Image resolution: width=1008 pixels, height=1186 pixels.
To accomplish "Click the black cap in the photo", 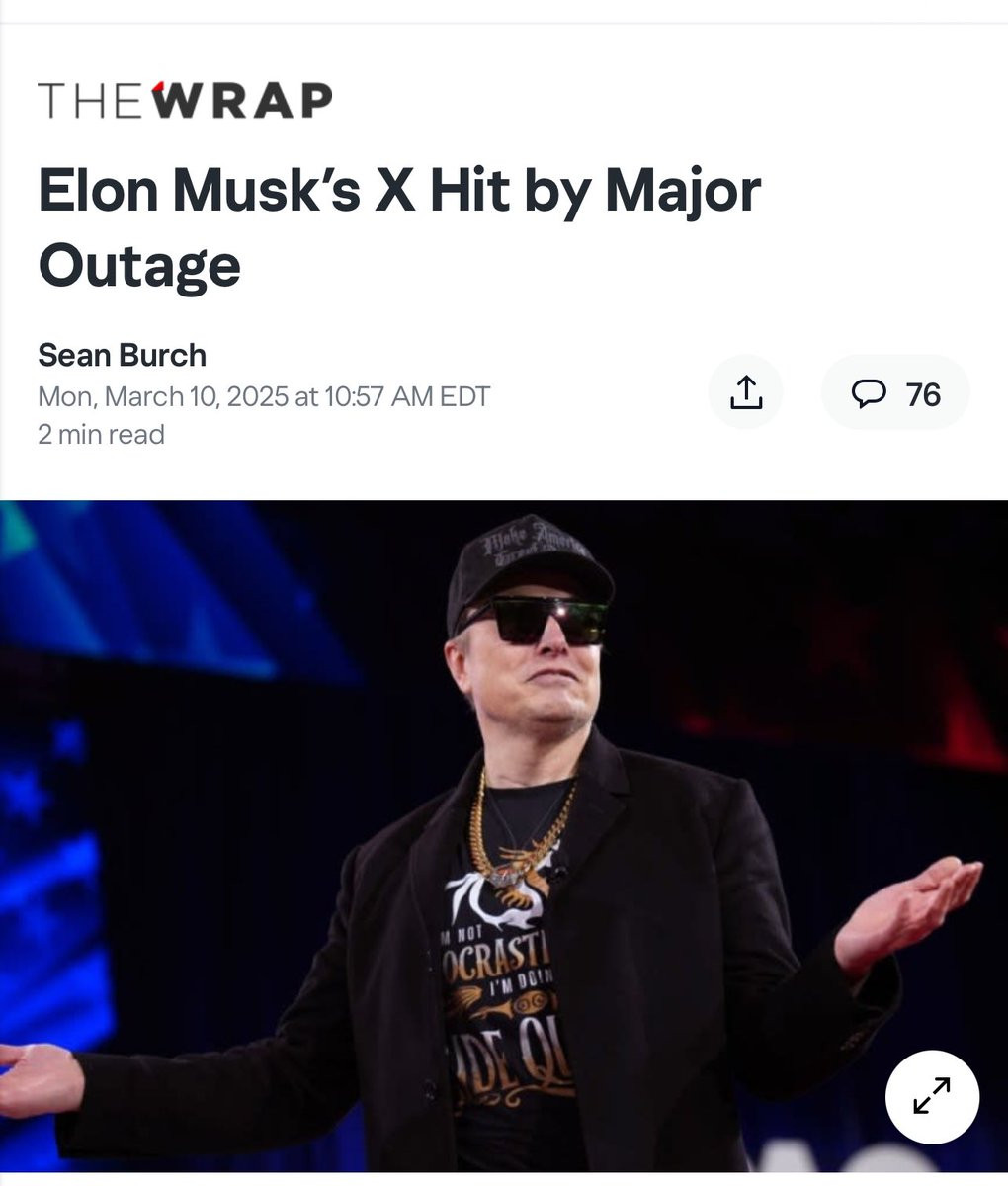I will (x=529, y=568).
